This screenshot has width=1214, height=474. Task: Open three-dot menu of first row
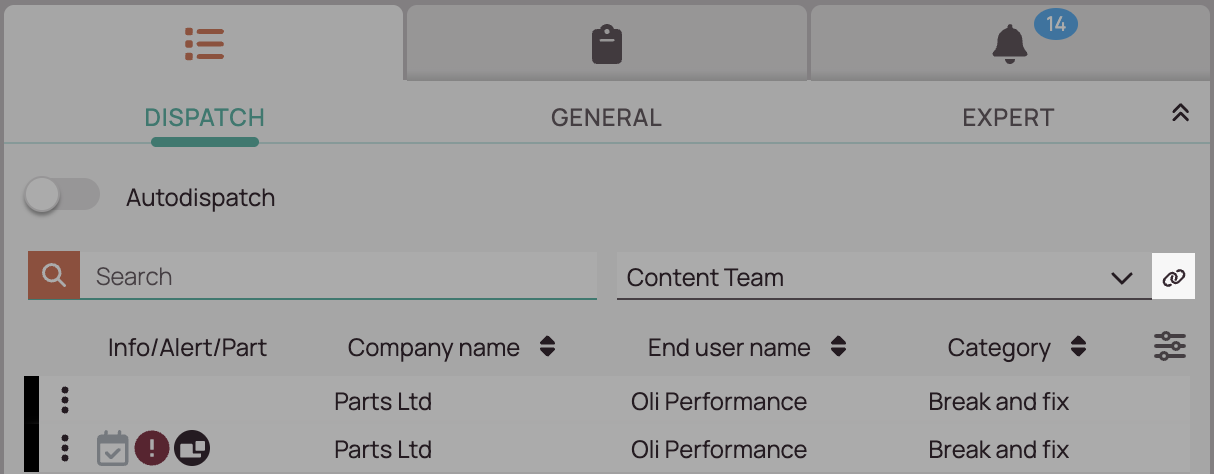[65, 400]
